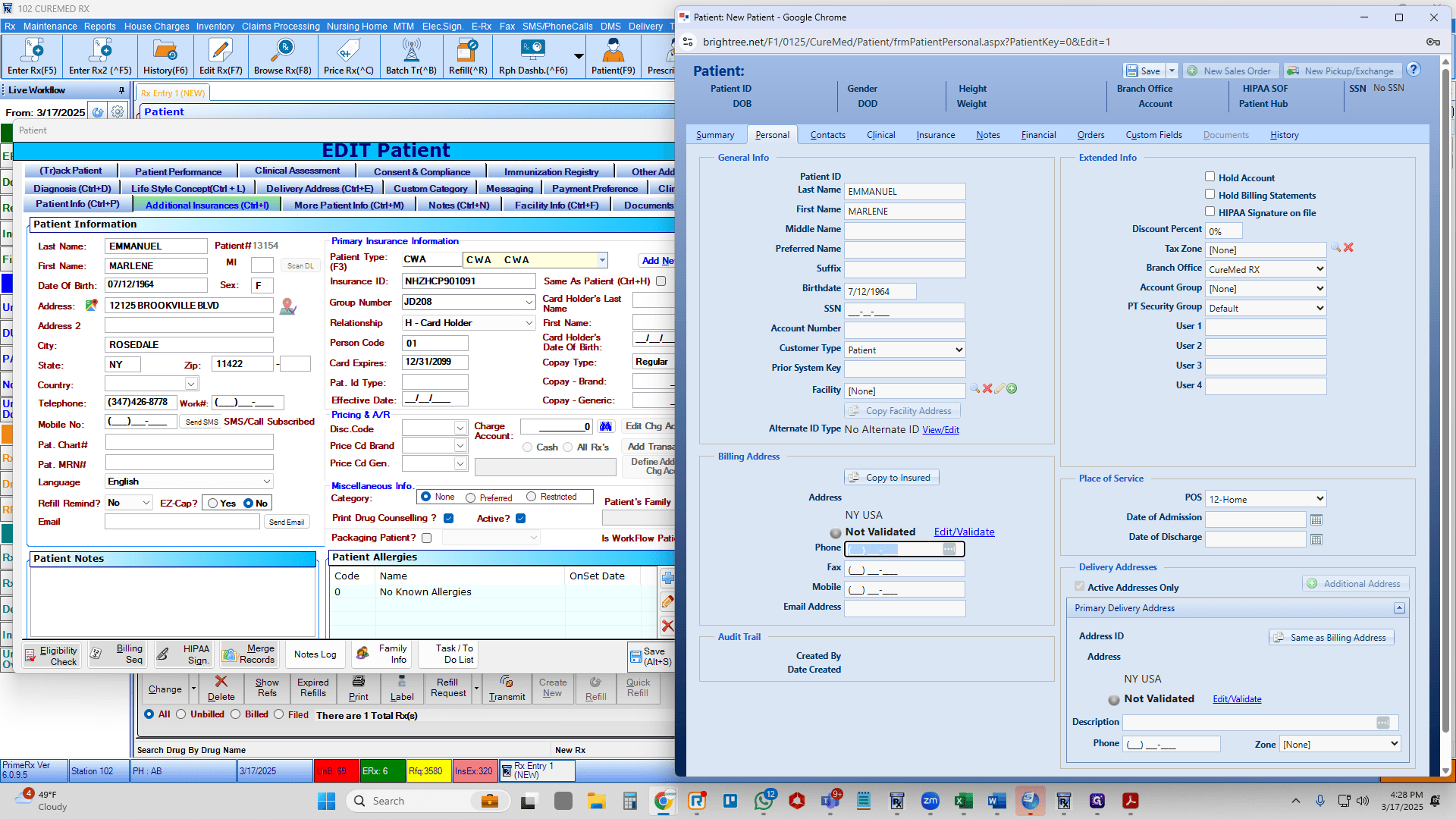Open Excel from the taskbar

click(963, 801)
